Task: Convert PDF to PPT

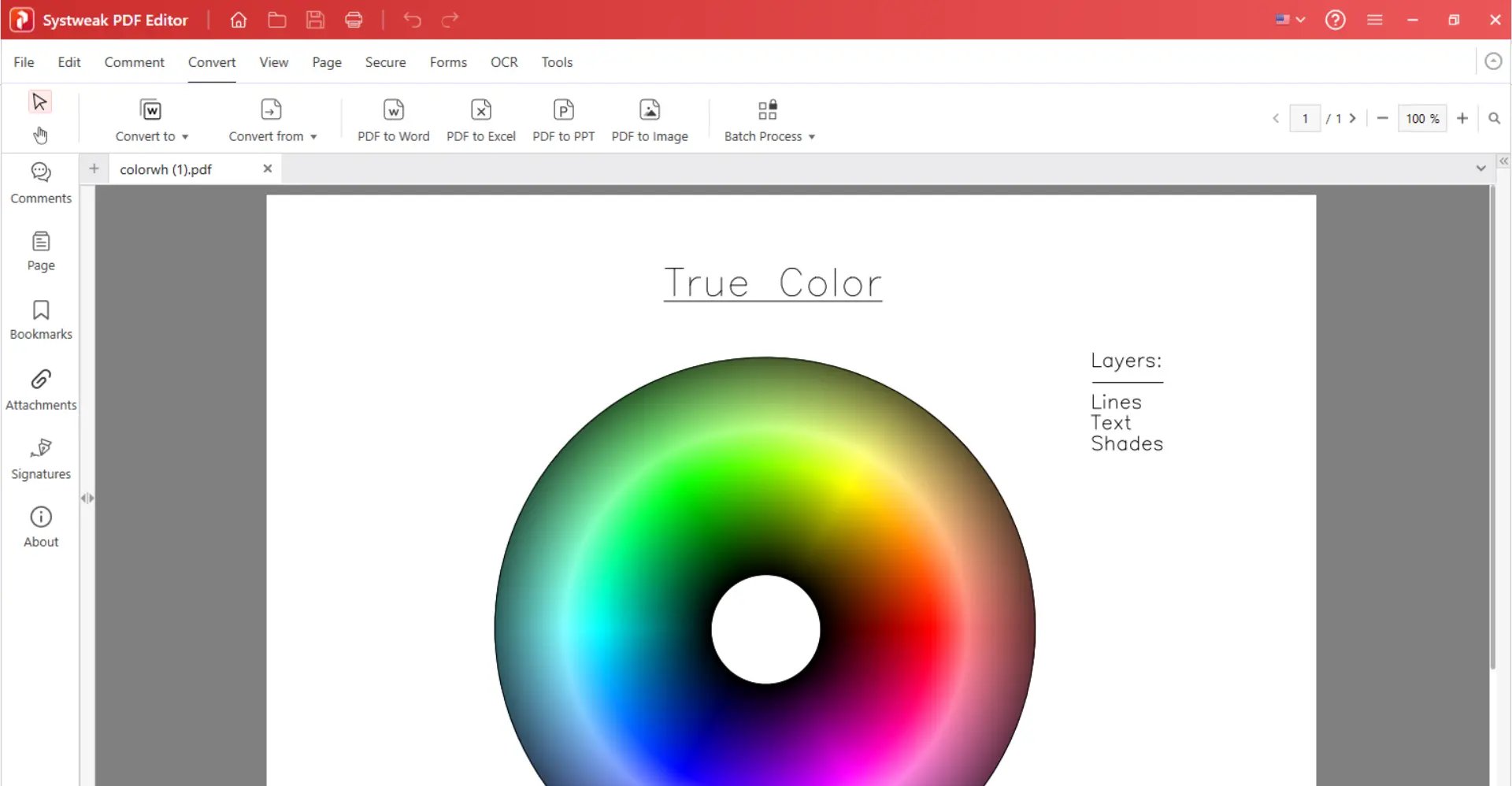Action: point(564,120)
